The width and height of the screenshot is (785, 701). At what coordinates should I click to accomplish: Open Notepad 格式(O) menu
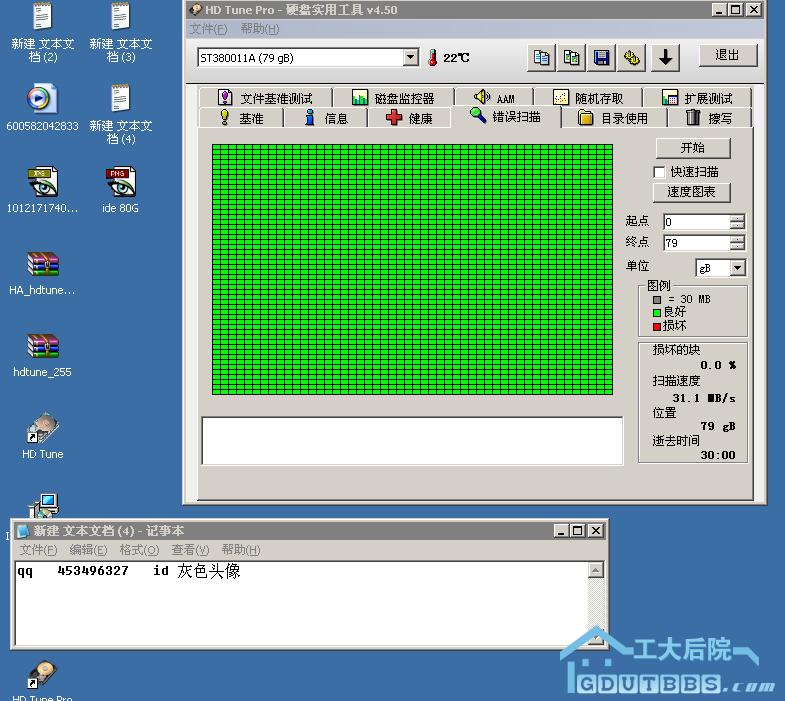139,550
